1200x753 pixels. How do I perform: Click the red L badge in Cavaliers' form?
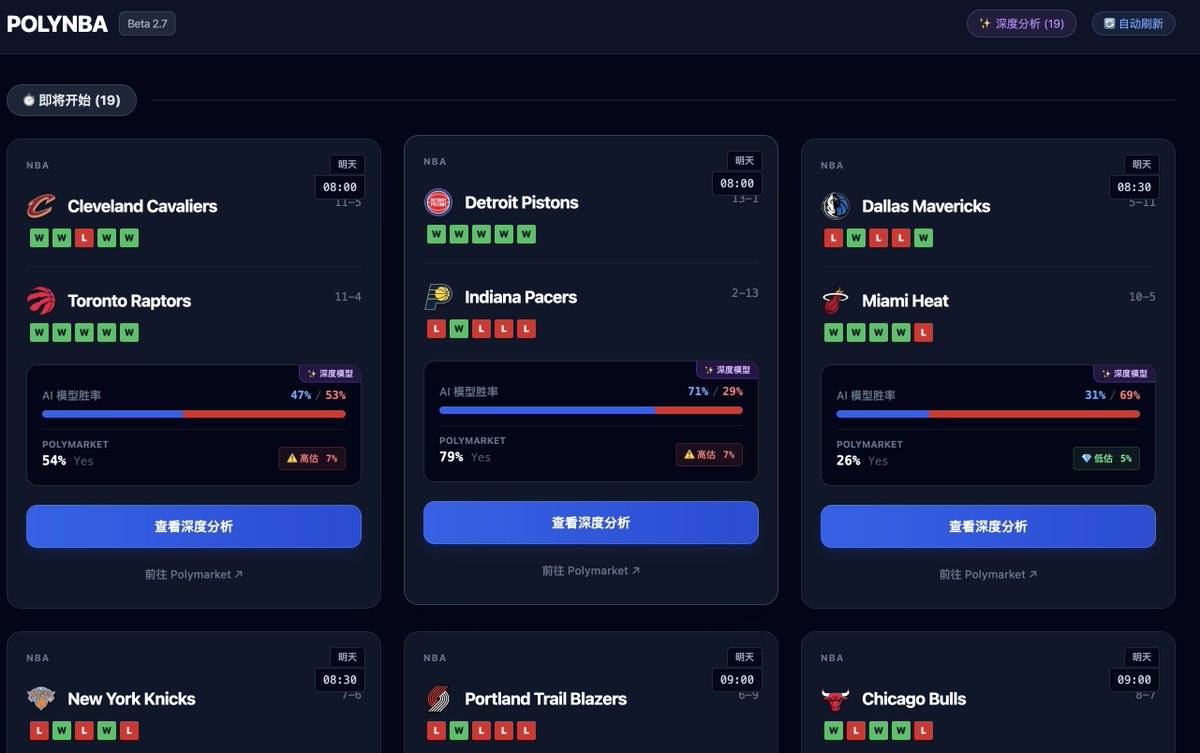(x=84, y=238)
